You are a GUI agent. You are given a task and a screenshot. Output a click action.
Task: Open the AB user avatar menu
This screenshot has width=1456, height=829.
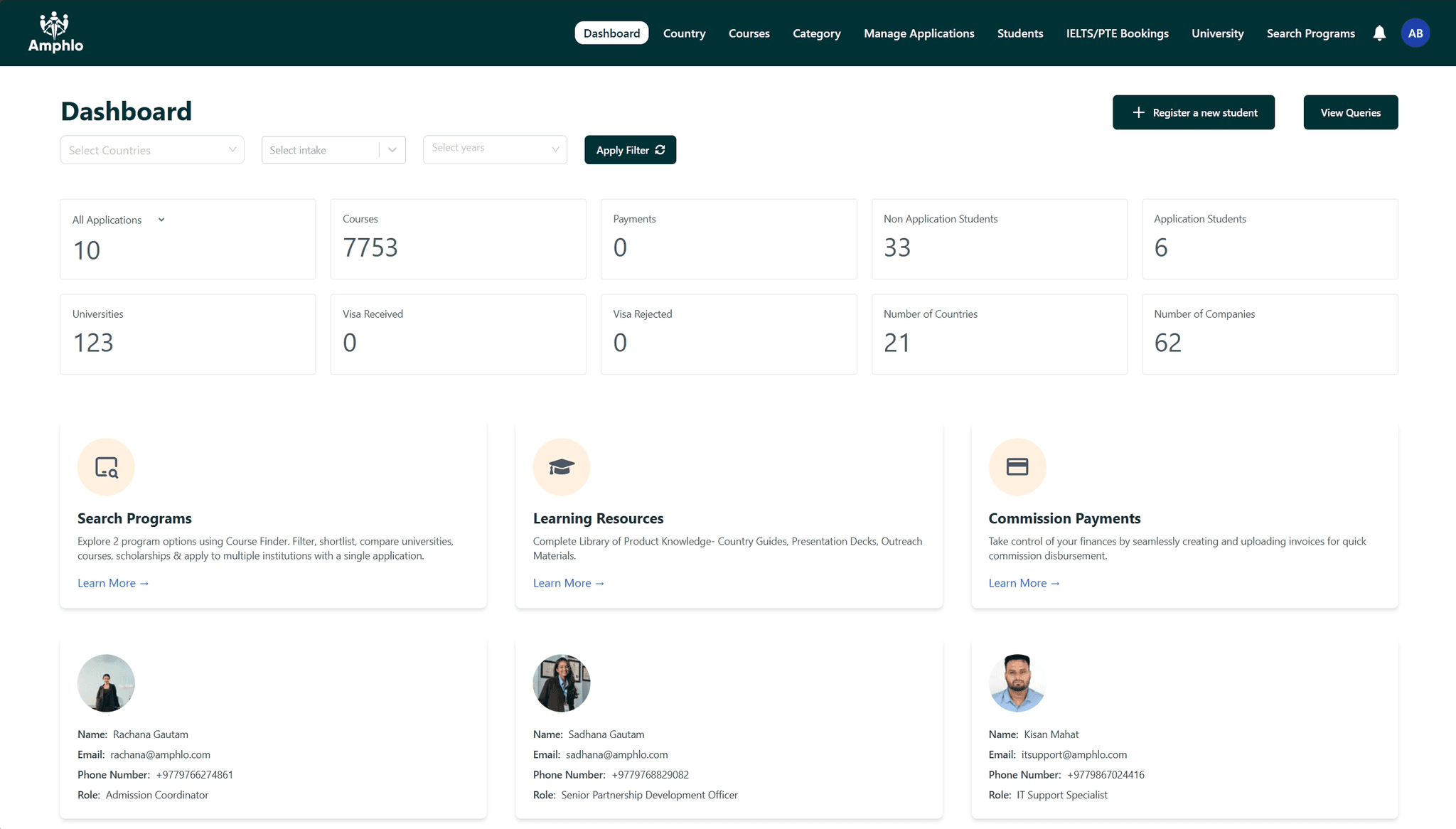pos(1415,33)
